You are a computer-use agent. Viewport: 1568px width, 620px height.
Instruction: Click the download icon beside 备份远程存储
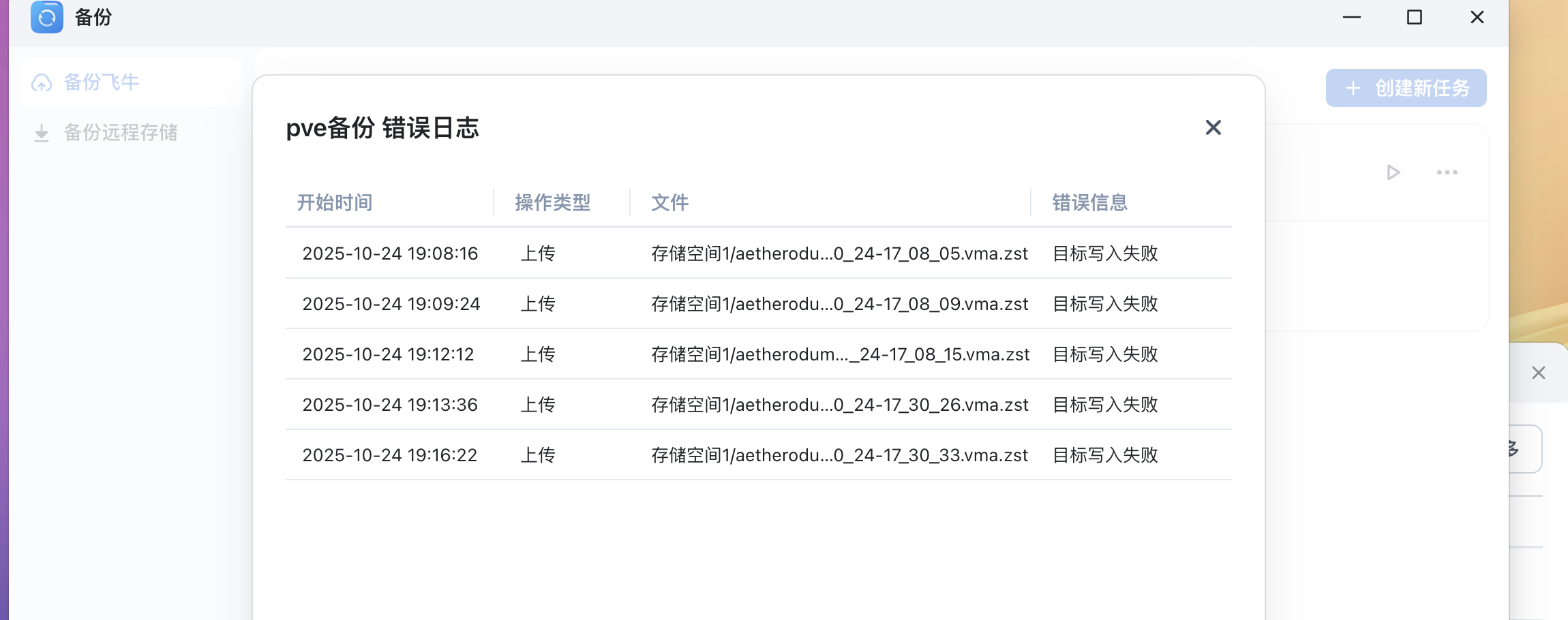pos(42,133)
